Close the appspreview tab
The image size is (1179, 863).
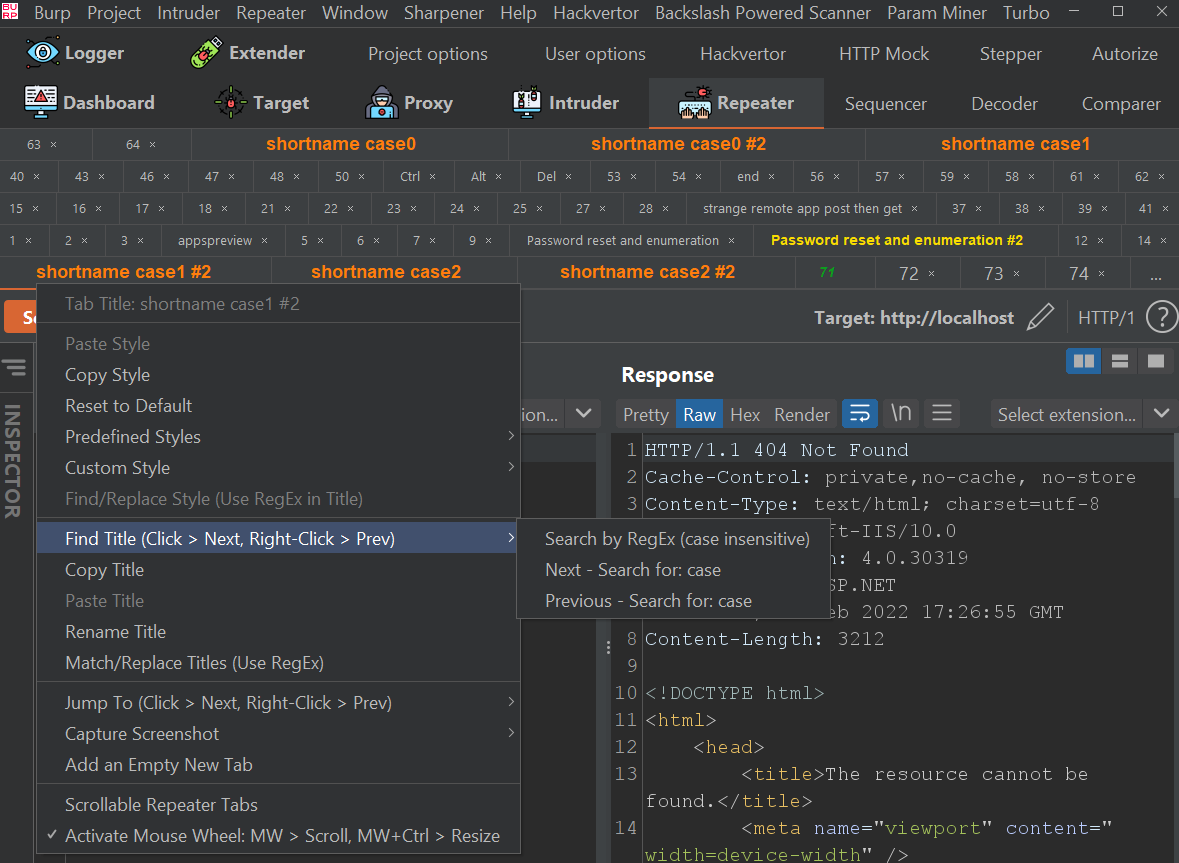(x=265, y=241)
